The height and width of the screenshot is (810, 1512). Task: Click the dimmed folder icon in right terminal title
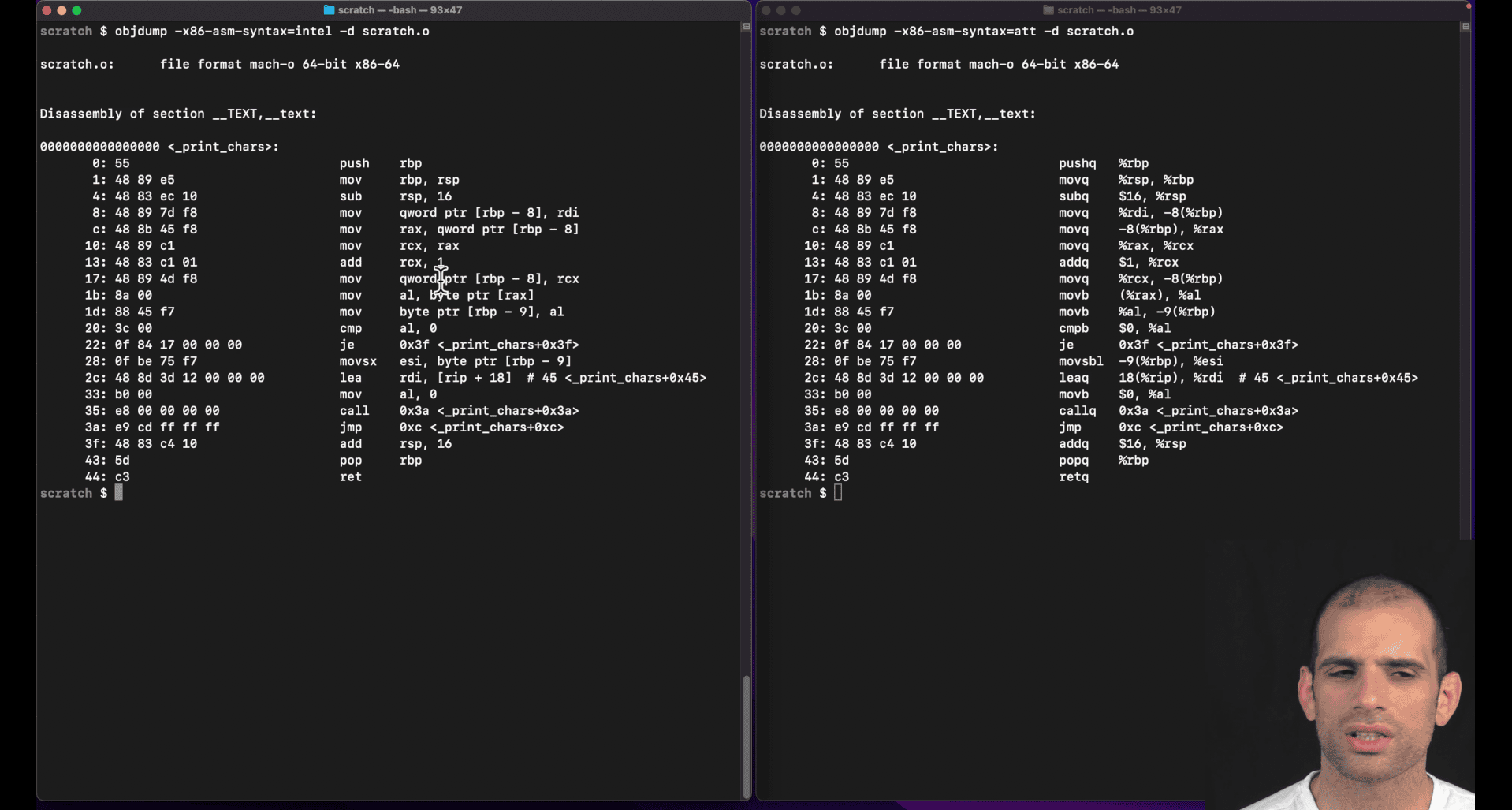point(1048,10)
